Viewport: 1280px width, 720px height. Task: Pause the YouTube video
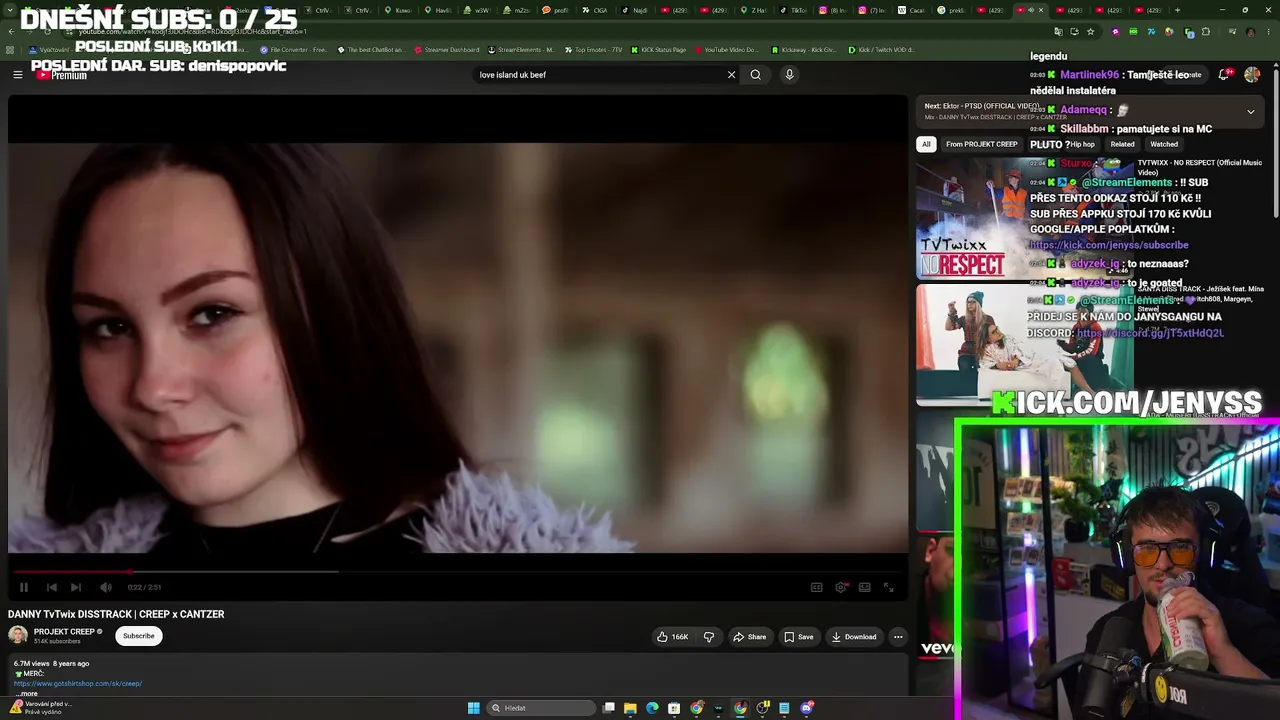(x=24, y=587)
